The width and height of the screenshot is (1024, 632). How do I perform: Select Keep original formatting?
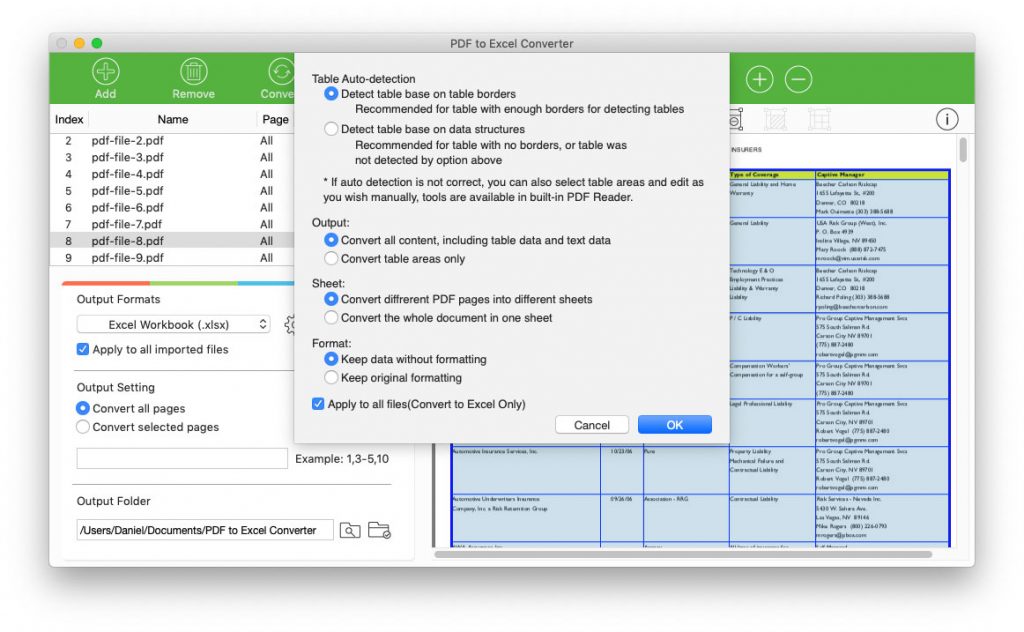tap(331, 377)
